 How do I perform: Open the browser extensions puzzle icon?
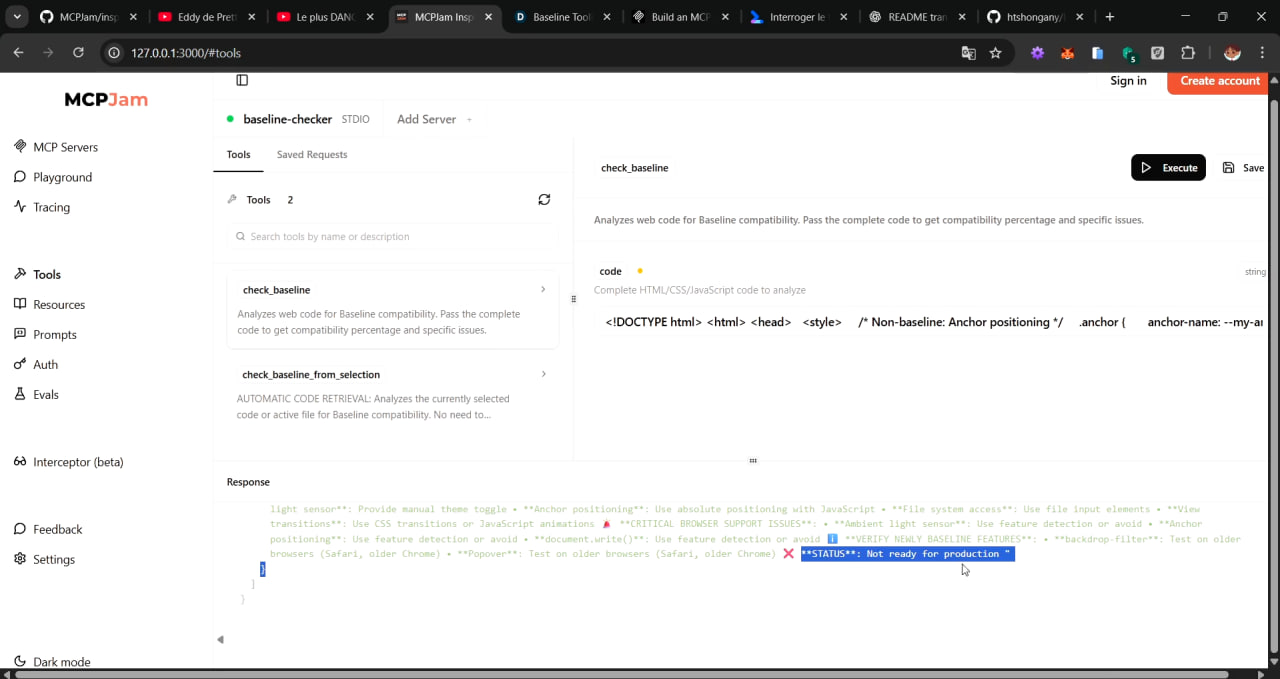1188,53
